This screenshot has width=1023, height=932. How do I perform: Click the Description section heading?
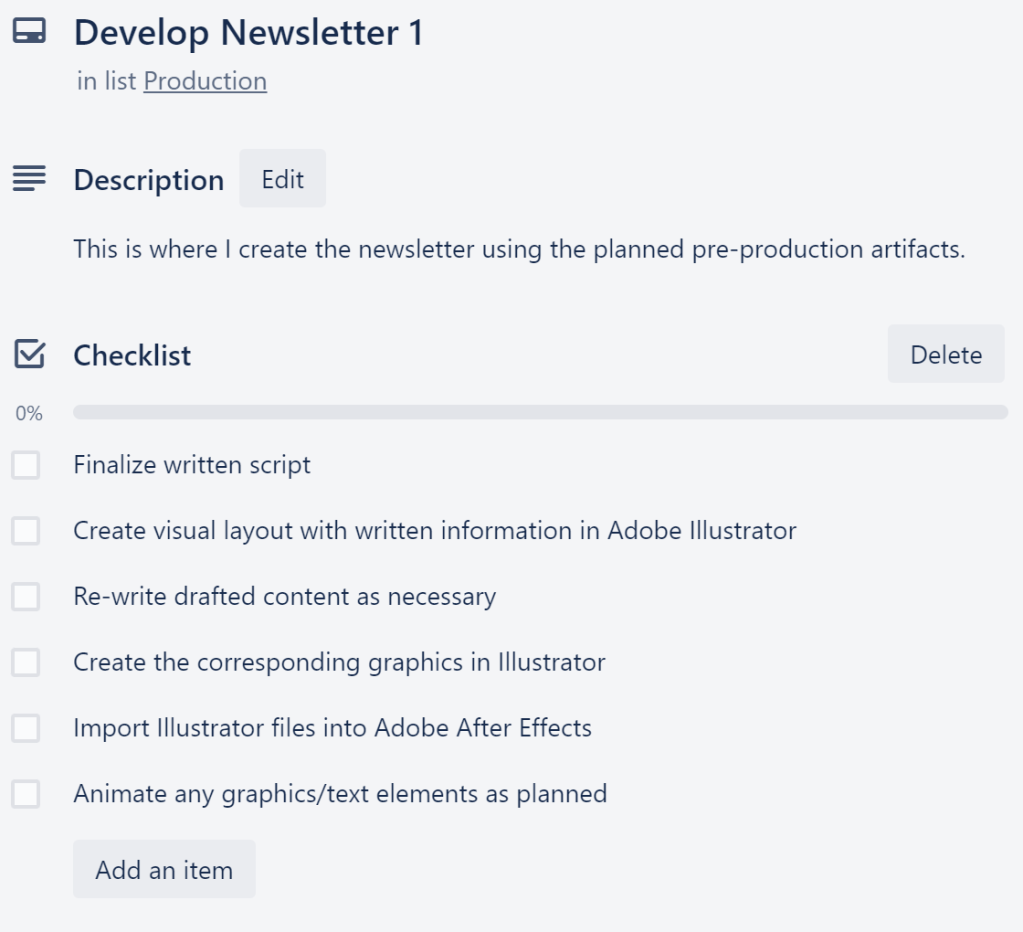(149, 180)
